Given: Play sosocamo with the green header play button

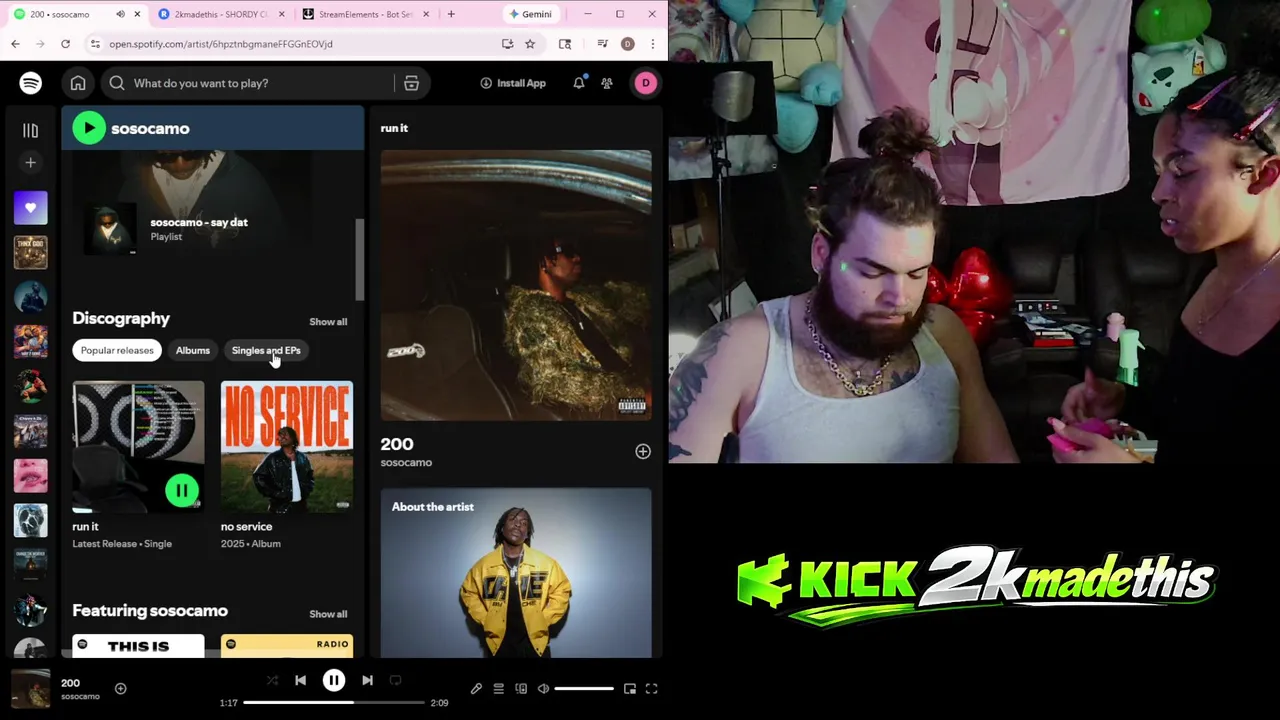Looking at the screenshot, I should [89, 128].
